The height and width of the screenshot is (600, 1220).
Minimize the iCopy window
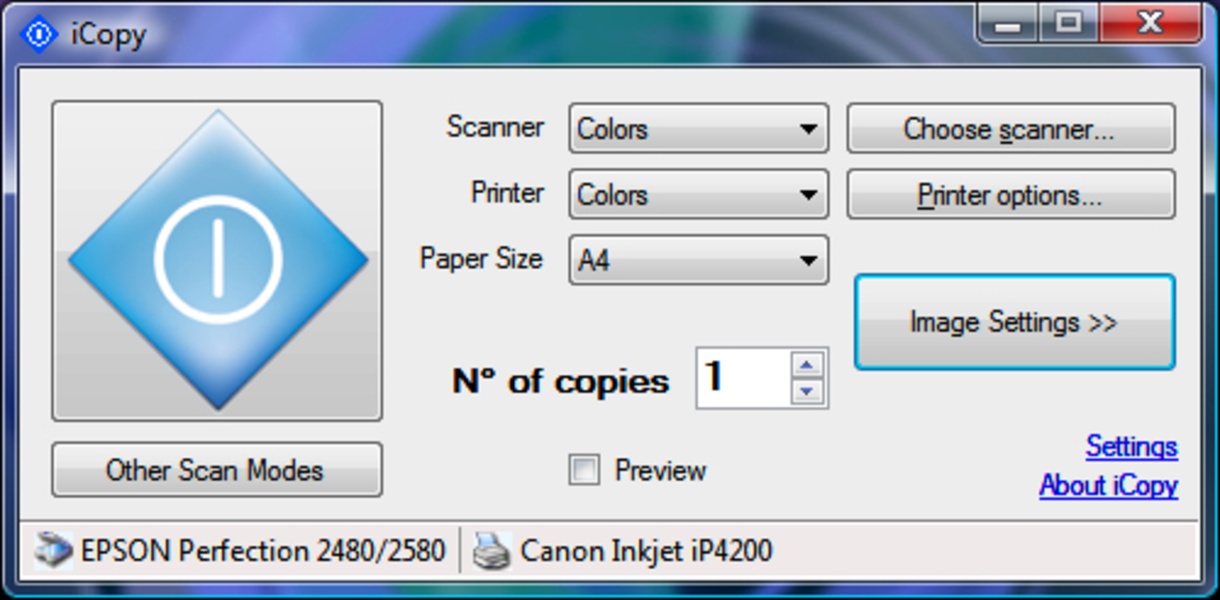click(x=1008, y=23)
